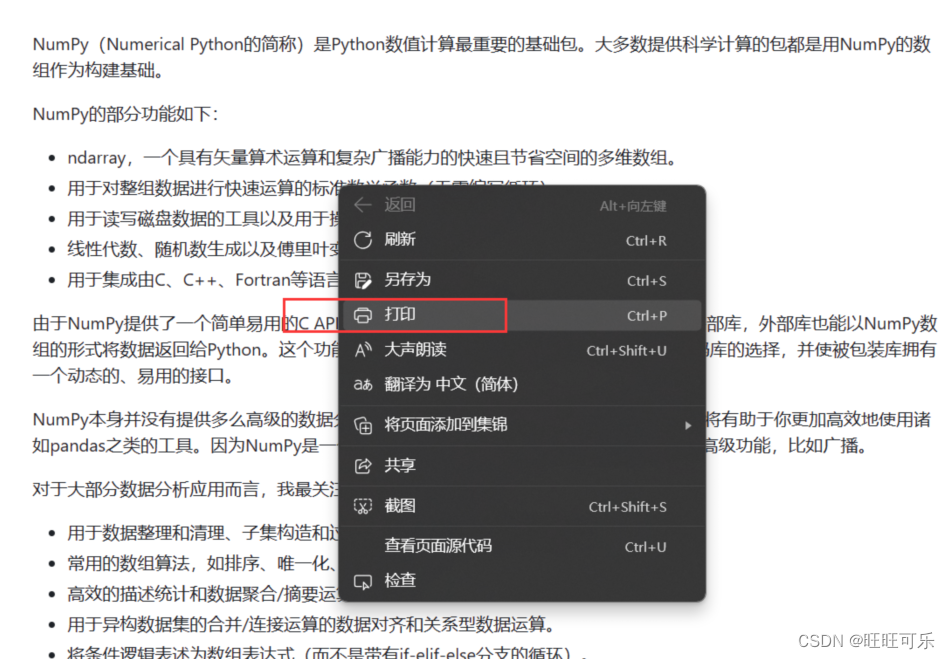
Task: Click the bullet '用于读写磁盘数据的工具'
Action: [x=203, y=219]
